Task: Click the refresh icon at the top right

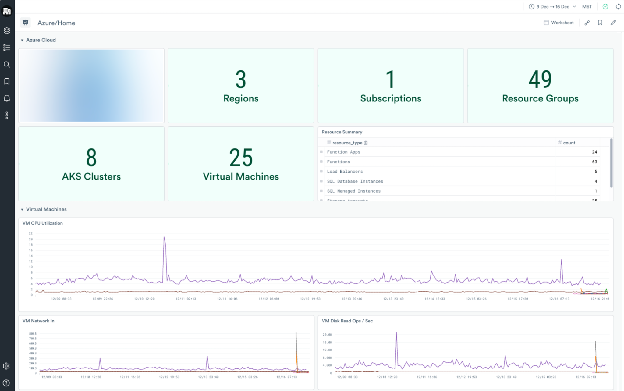Action: pos(619,6)
